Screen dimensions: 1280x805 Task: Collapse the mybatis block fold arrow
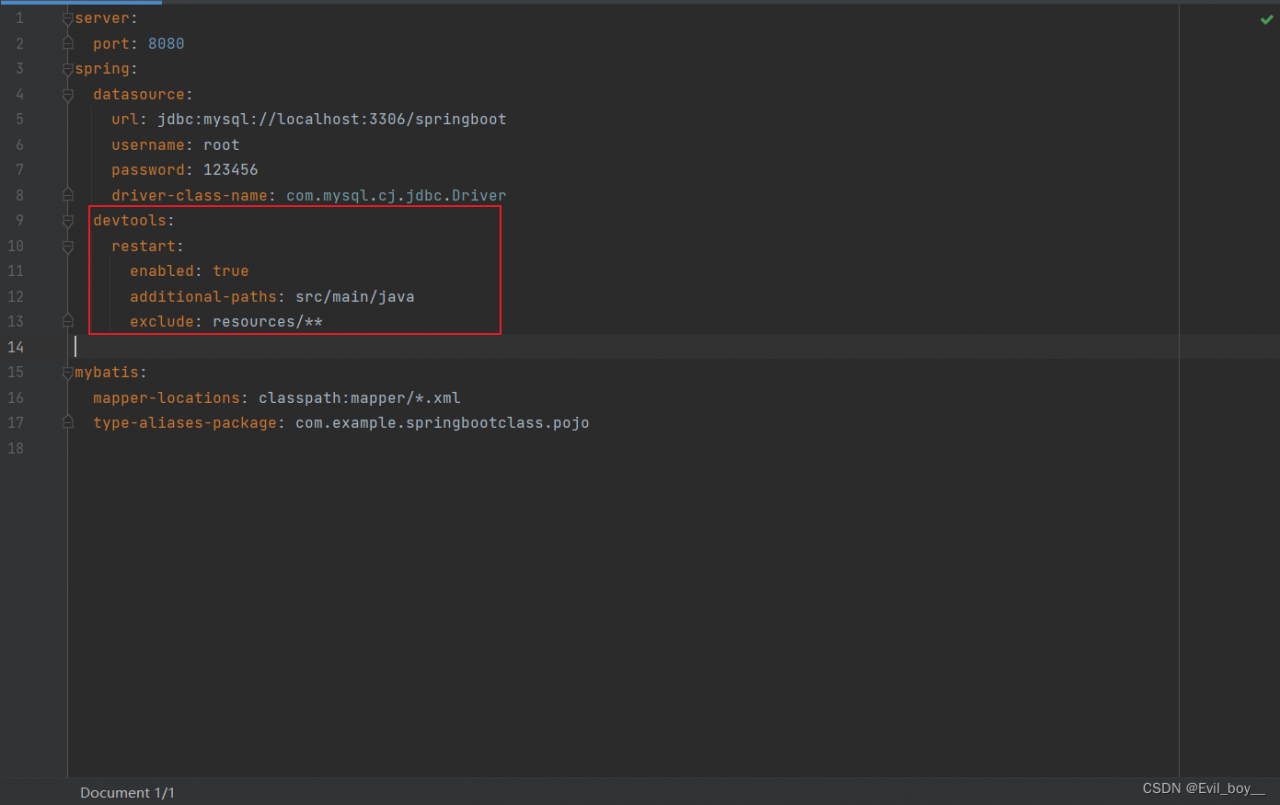coord(68,372)
